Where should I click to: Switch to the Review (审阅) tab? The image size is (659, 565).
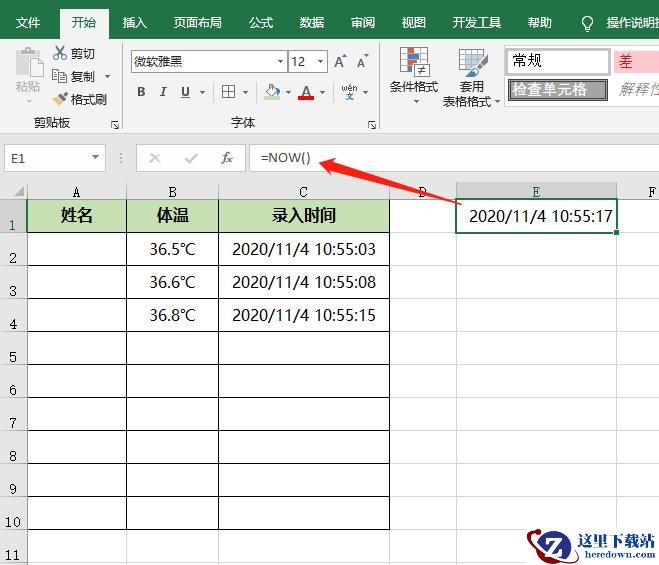363,23
